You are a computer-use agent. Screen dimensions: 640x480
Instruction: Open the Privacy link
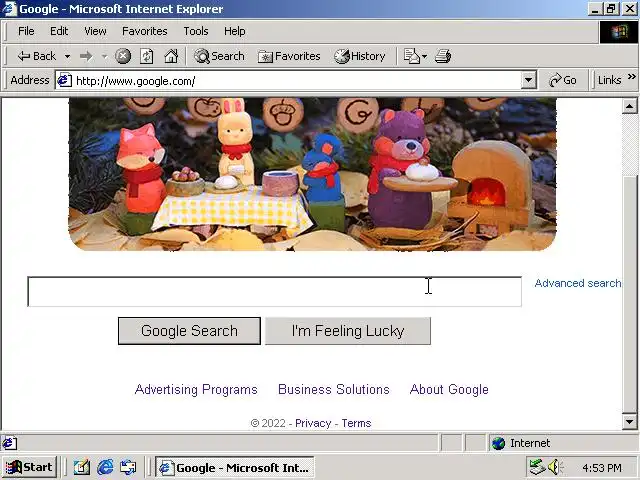pos(313,423)
